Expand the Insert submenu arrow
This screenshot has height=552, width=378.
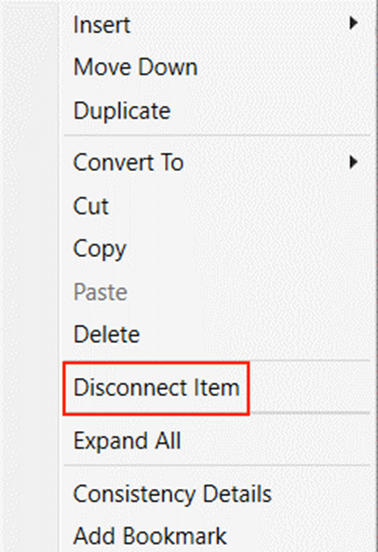[x=353, y=24]
